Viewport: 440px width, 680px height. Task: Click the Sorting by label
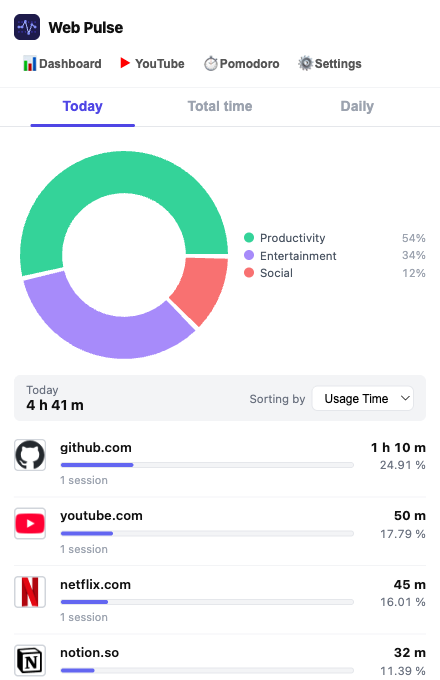pos(277,399)
